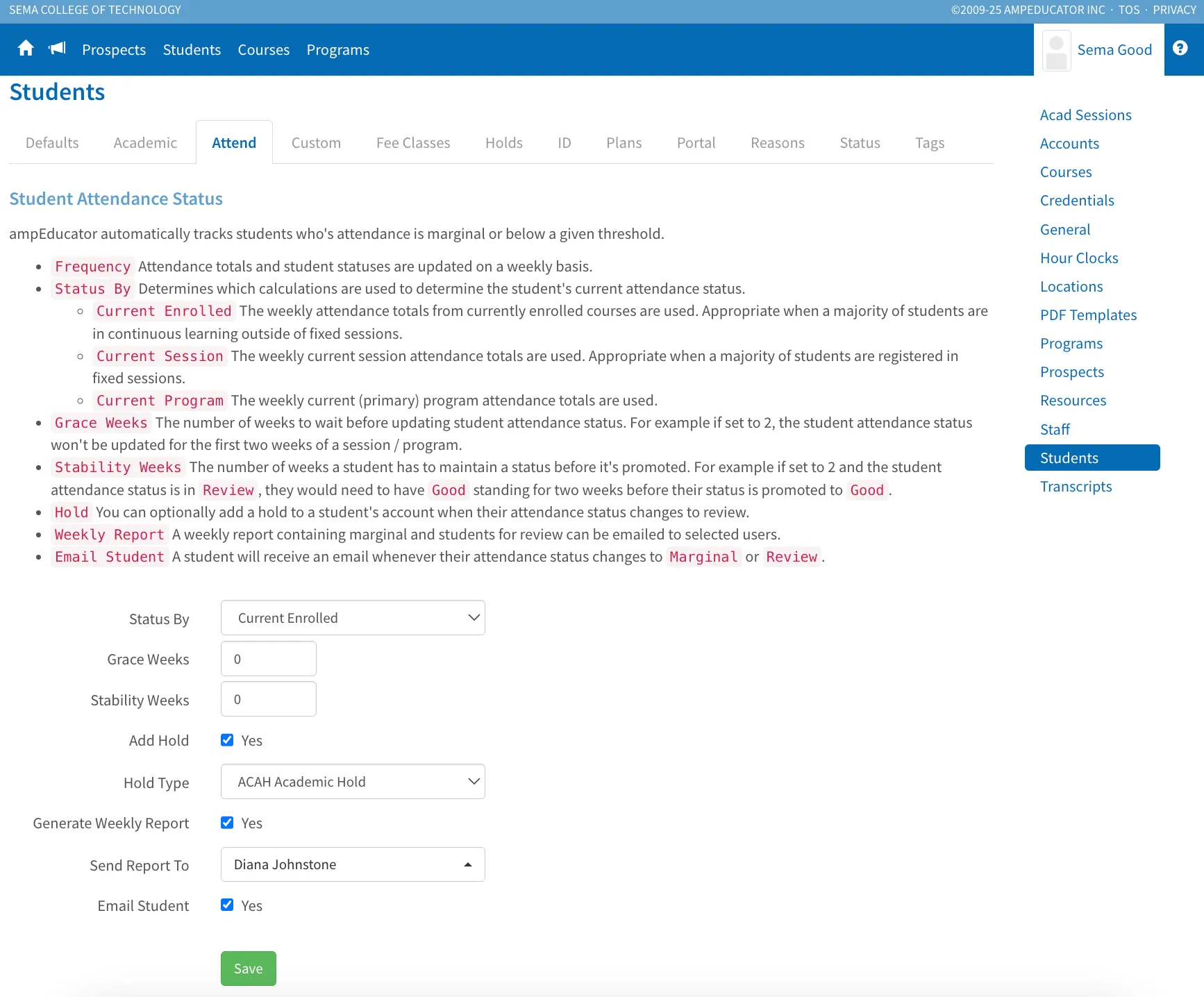
Task: Open Credentials in the sidebar
Action: [1077, 201]
